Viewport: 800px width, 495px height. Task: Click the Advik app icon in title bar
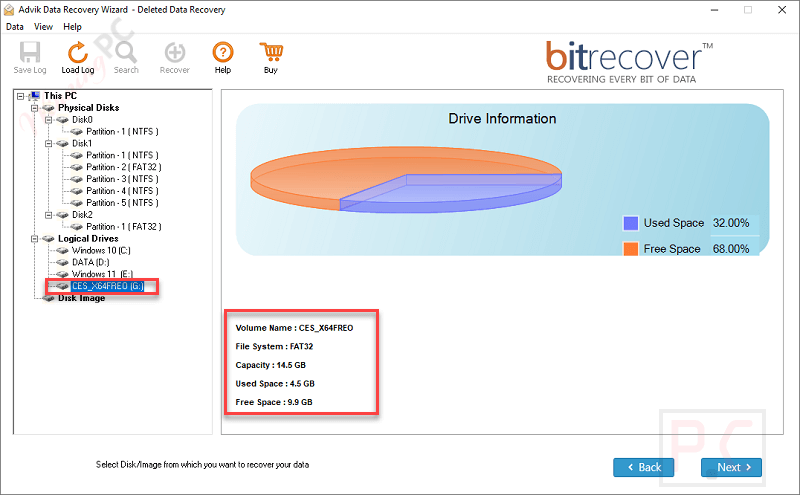click(x=9, y=10)
